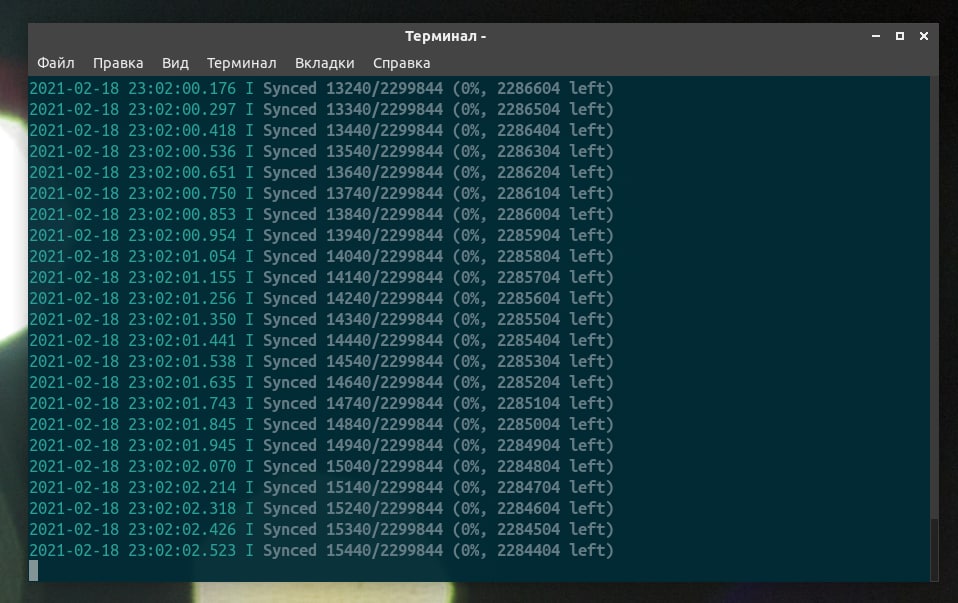Click log line with timestamp 23:02:01.350
Image resolution: width=958 pixels, height=603 pixels.
(x=321, y=320)
